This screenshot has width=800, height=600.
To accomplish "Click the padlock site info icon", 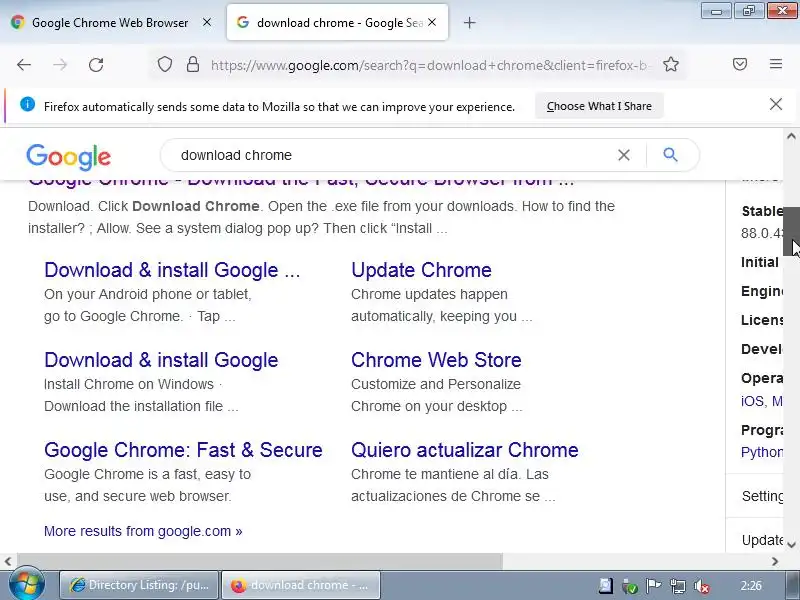I will (x=193, y=65).
